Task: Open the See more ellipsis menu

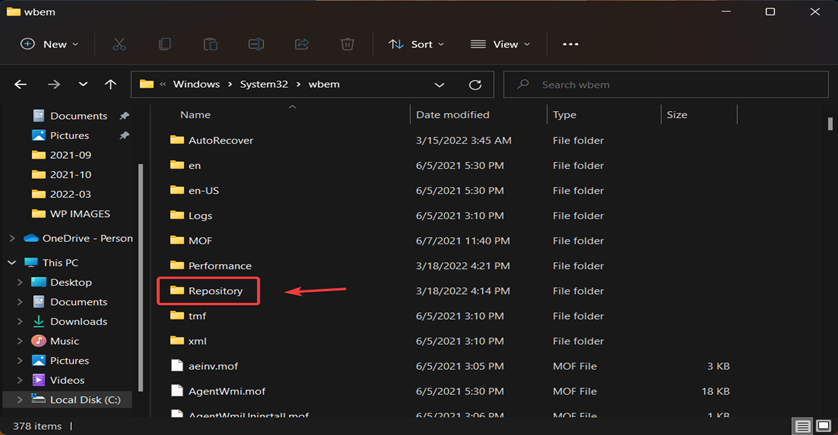Action: (x=570, y=44)
